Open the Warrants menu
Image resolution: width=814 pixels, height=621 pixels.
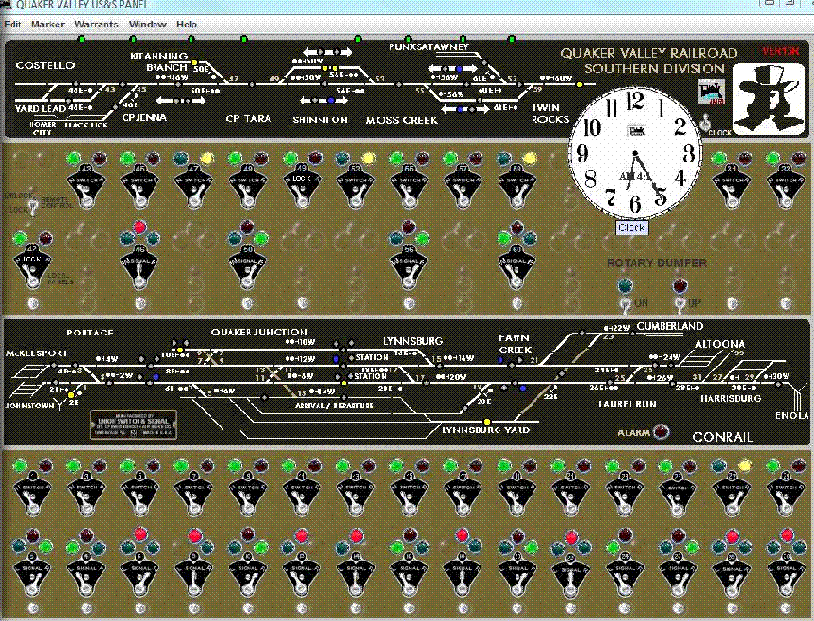(96, 24)
